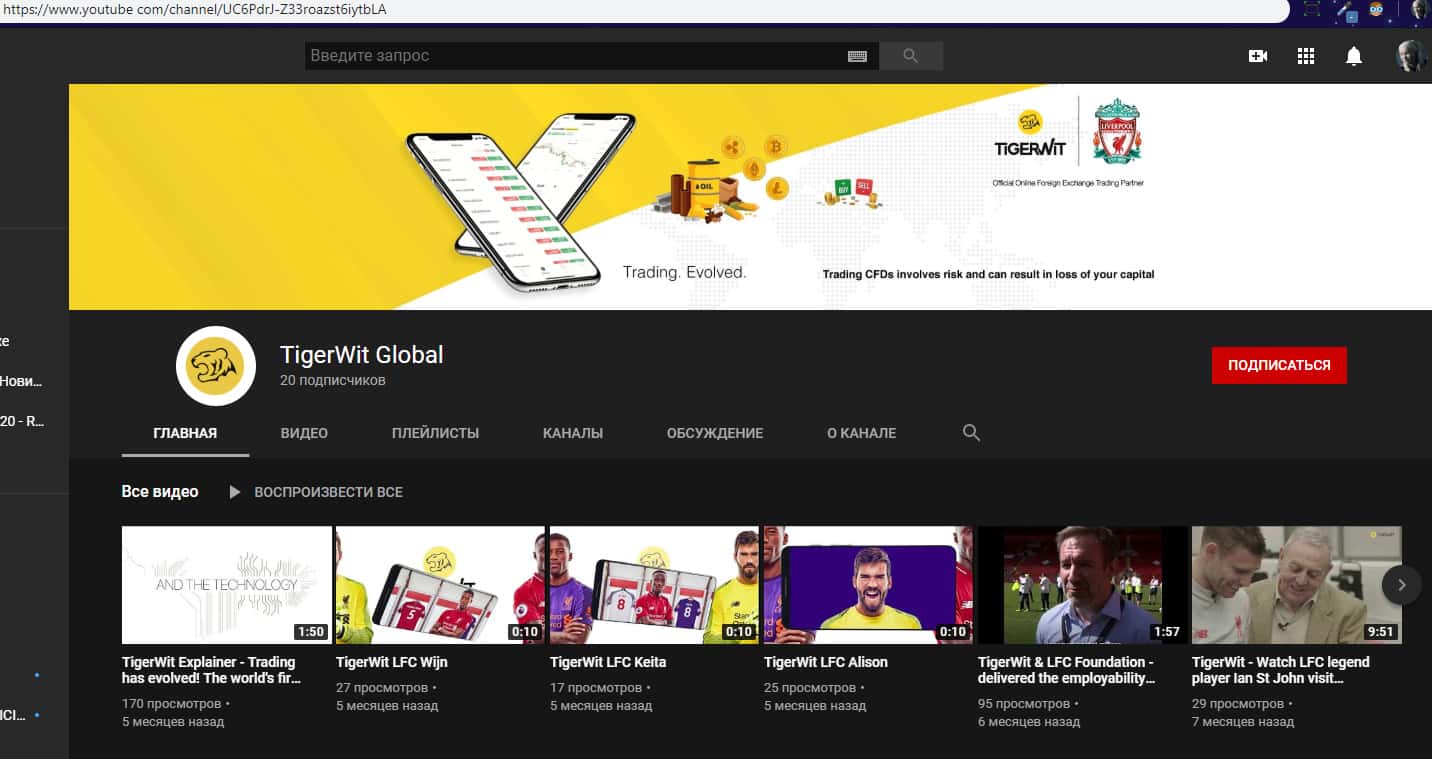View the О КАНАЛЕ tab
This screenshot has height=759, width=1432.
pyautogui.click(x=861, y=433)
